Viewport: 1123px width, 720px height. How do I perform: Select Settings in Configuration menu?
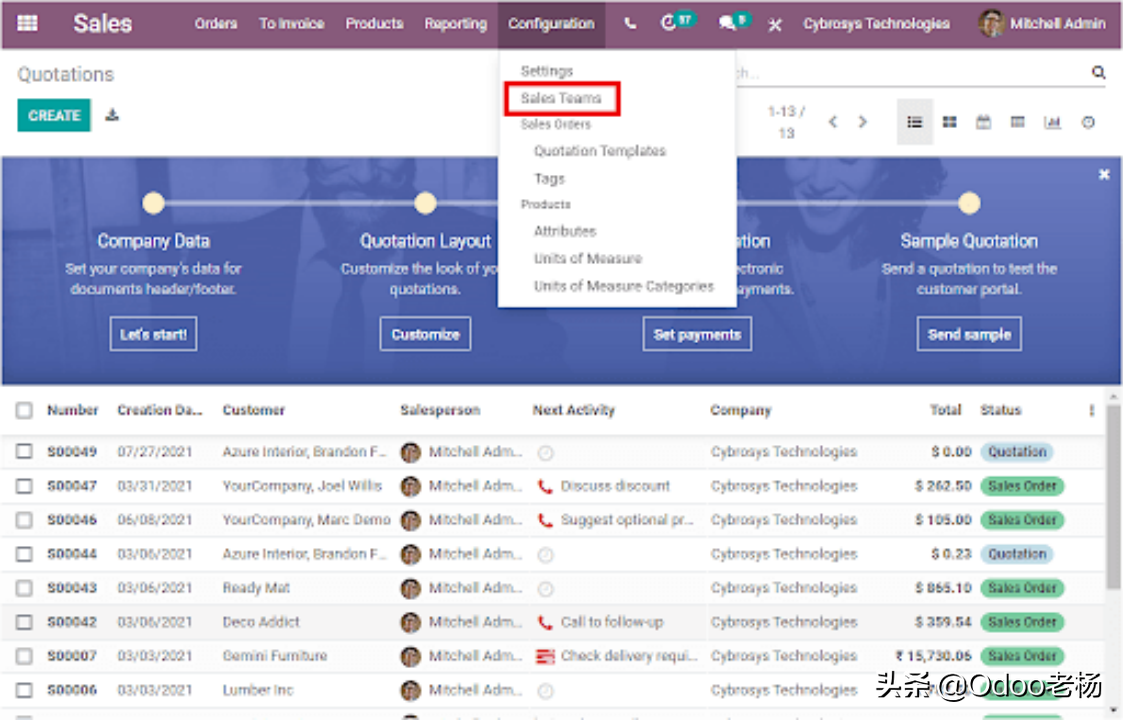[546, 71]
